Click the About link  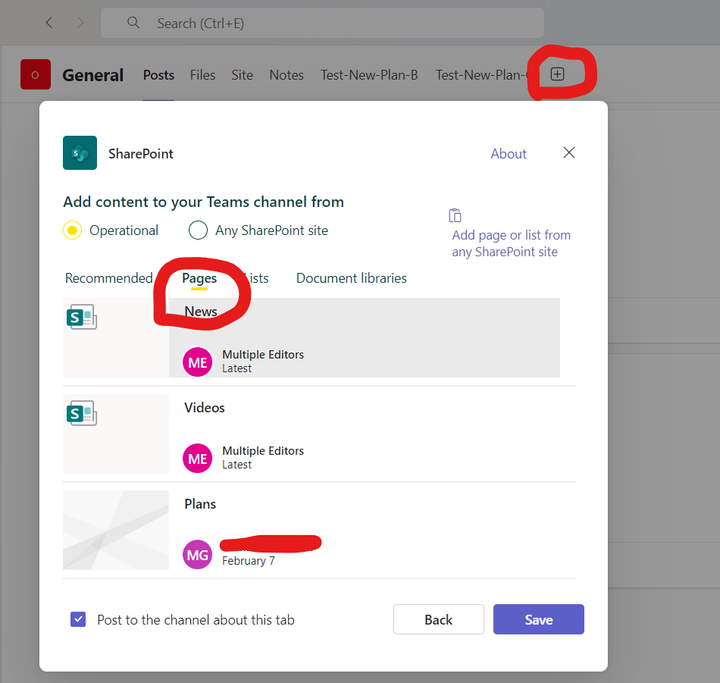[508, 153]
